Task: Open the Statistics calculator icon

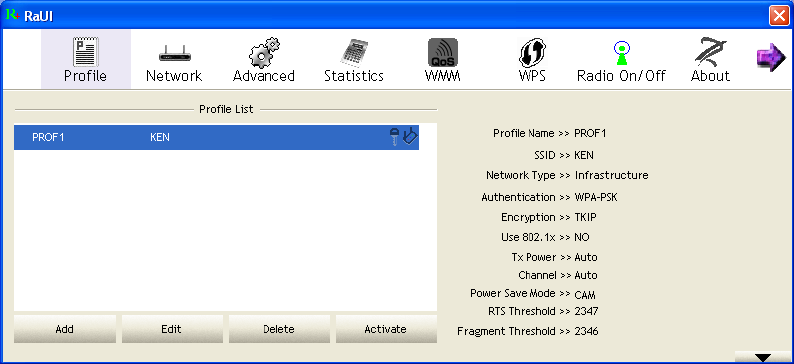Action: click(353, 53)
